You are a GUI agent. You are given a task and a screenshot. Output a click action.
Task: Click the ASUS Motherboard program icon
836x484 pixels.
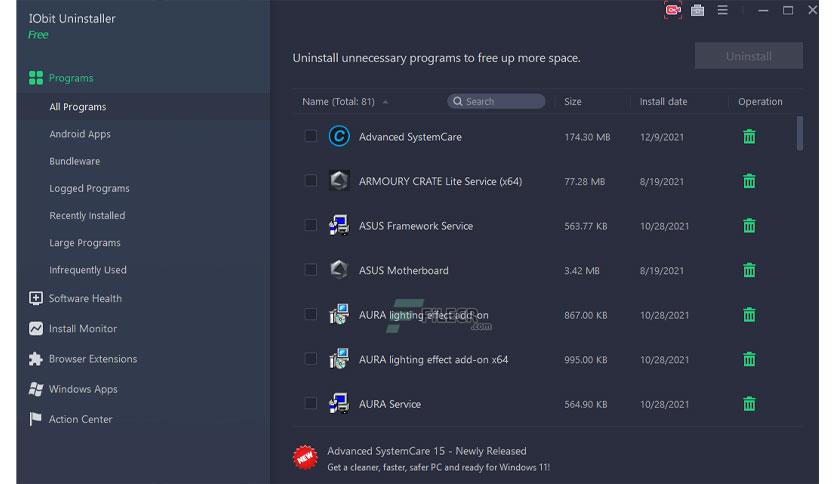[x=339, y=270]
